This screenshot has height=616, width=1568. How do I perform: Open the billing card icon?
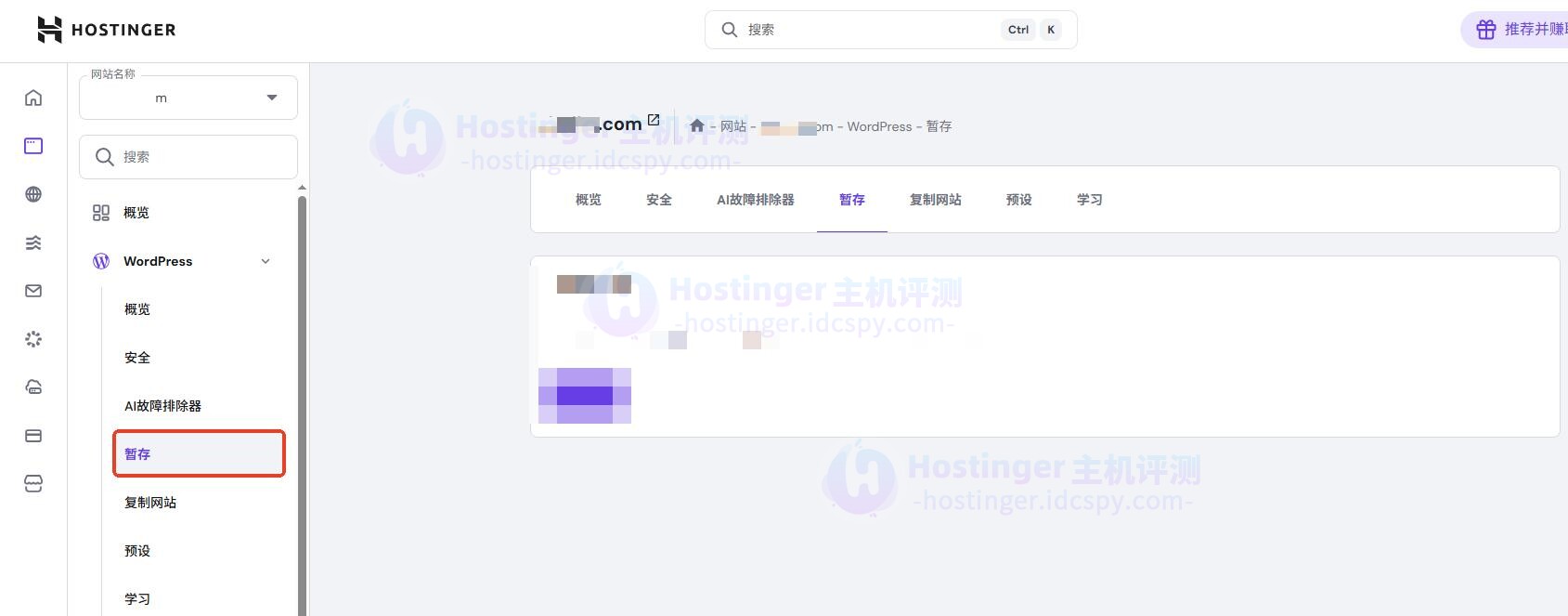coord(33,436)
